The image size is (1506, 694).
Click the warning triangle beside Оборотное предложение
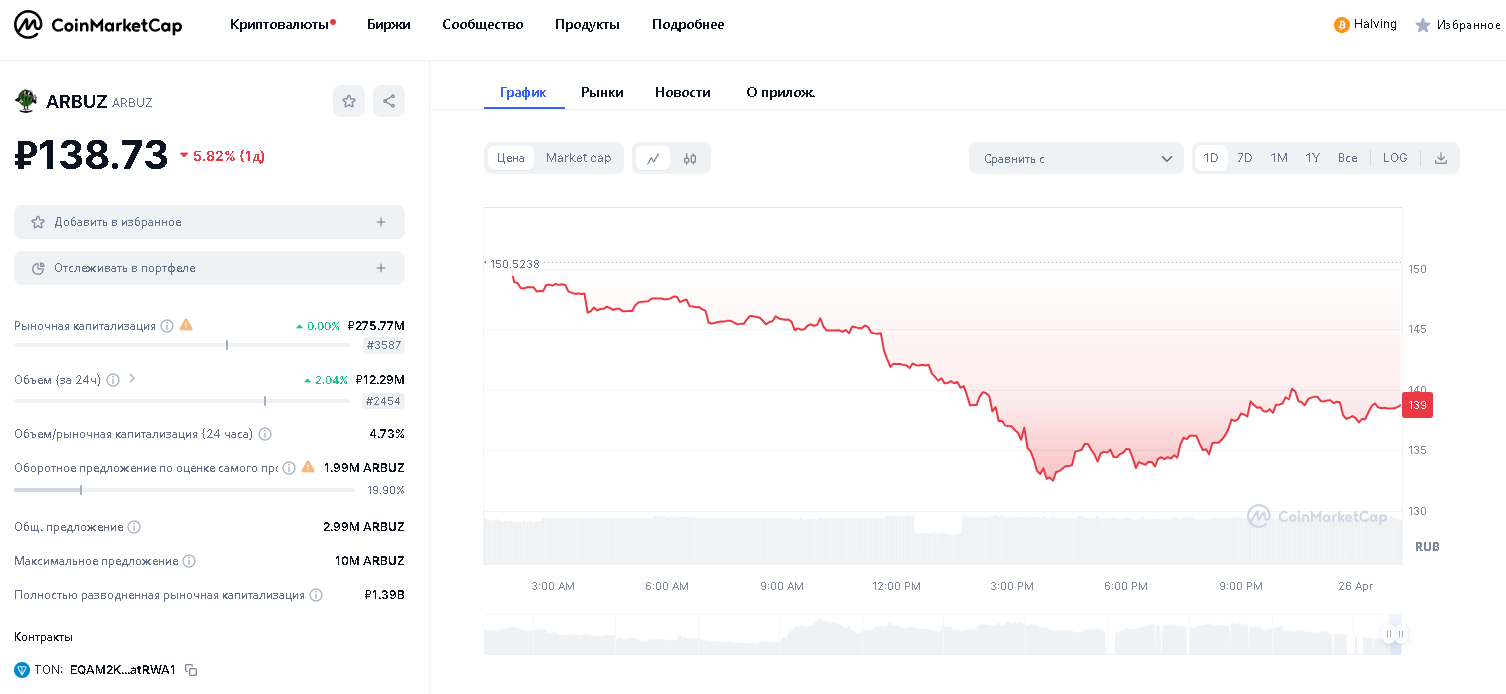[308, 467]
